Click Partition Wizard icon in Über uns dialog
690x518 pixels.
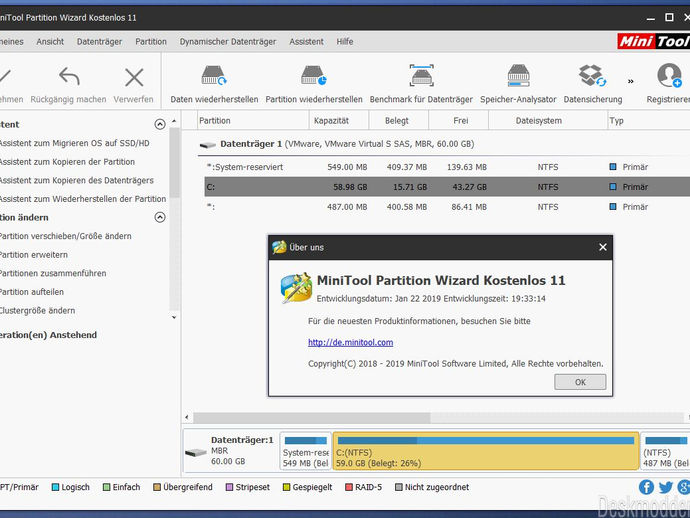point(296,288)
